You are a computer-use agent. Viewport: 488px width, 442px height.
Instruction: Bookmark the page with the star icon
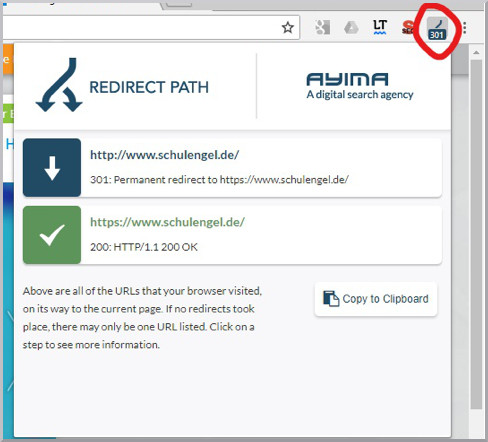287,28
